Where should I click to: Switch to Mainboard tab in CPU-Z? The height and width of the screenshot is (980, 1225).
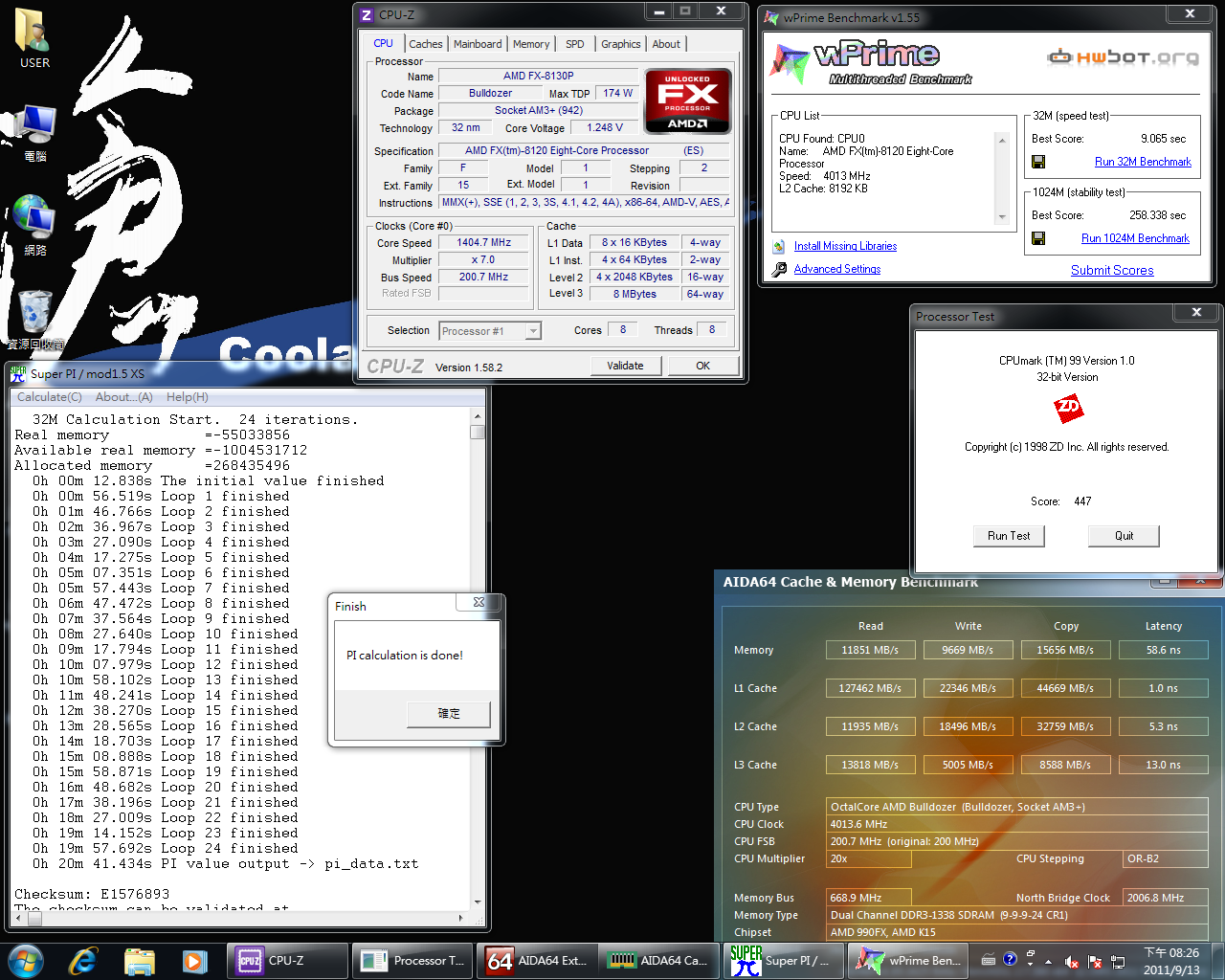(478, 44)
